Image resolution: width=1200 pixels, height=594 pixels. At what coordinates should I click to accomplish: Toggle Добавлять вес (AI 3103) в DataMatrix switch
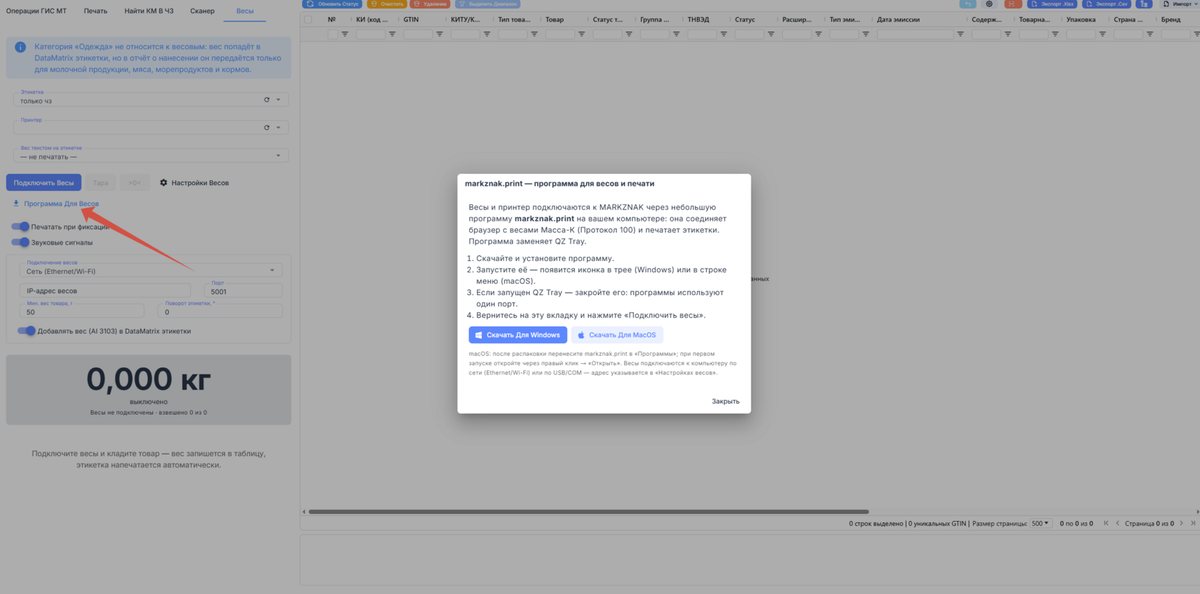point(26,331)
